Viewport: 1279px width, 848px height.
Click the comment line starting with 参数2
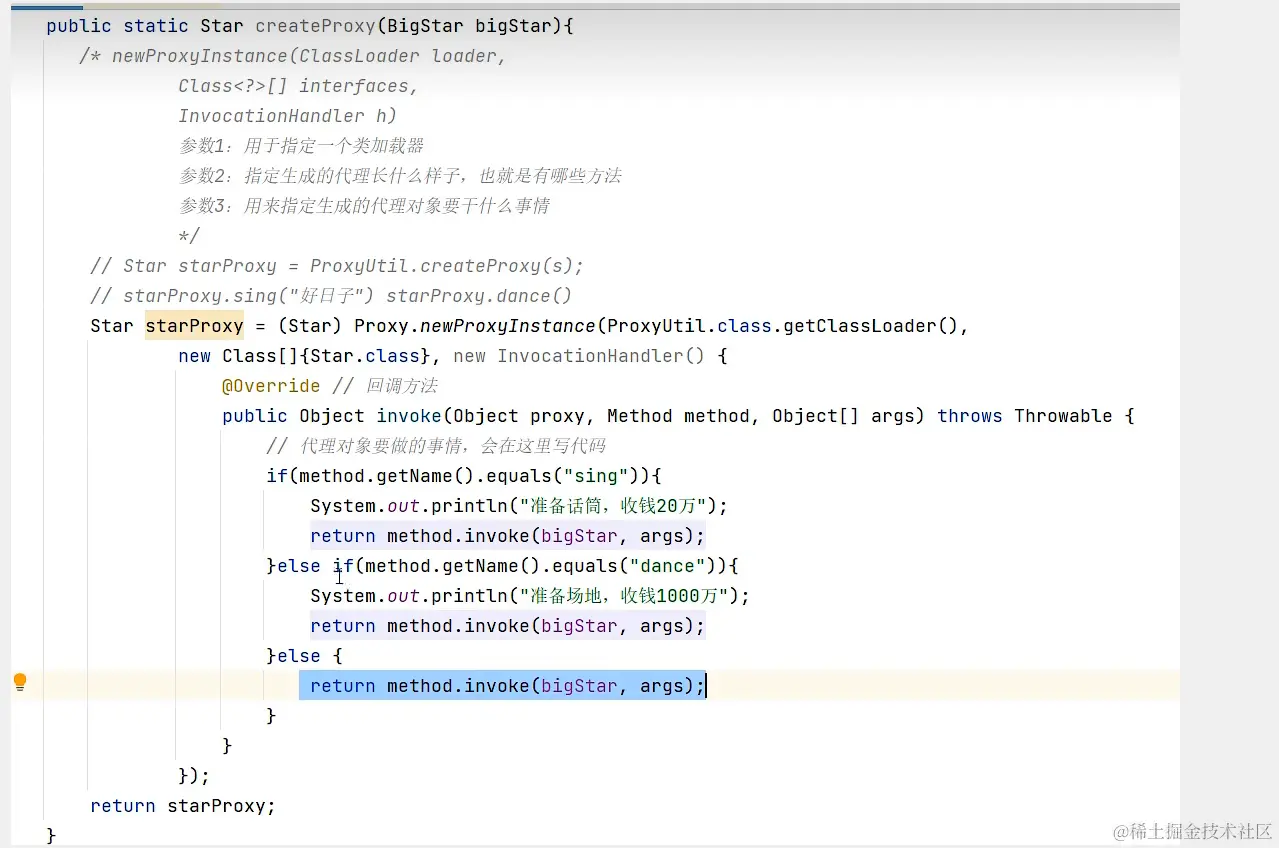pyautogui.click(x=400, y=176)
